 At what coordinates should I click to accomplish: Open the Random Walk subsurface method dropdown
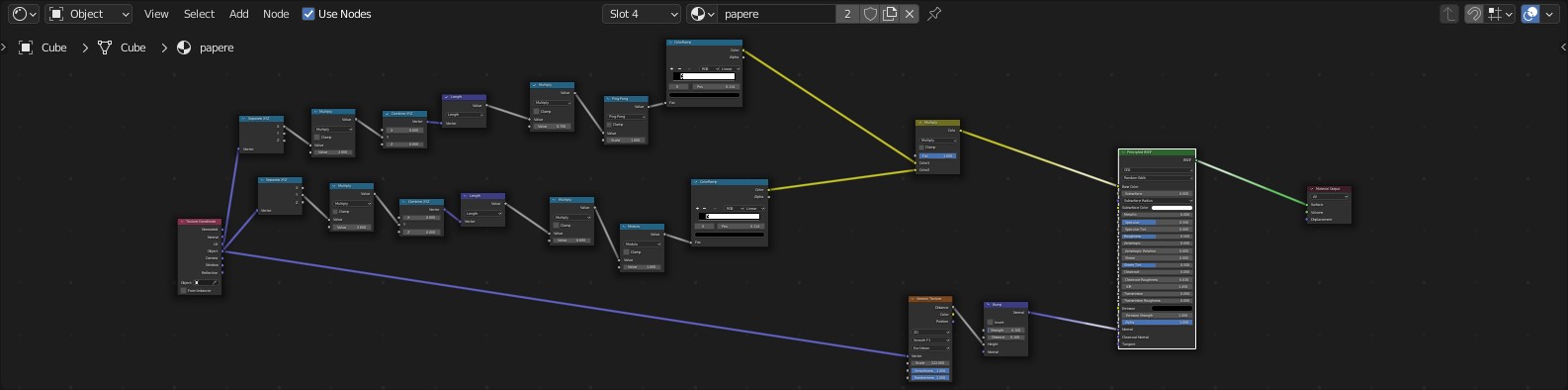click(1157, 178)
